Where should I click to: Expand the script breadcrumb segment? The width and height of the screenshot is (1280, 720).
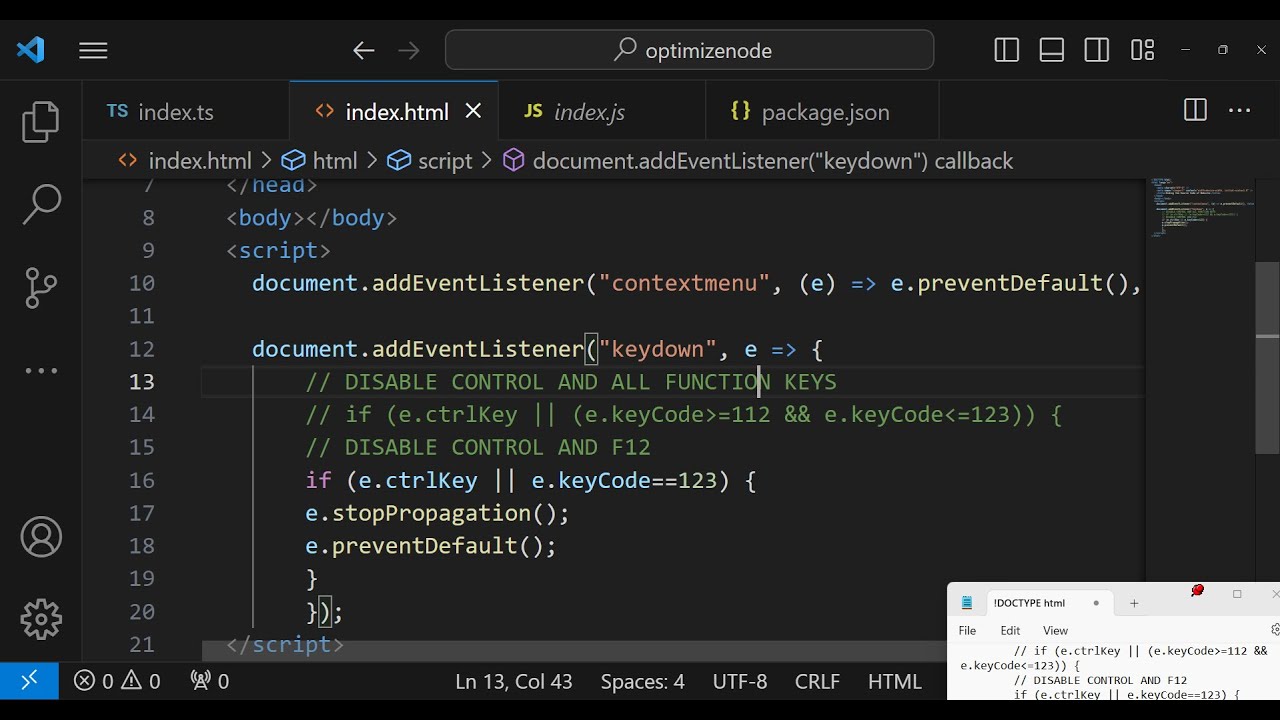pyautogui.click(x=444, y=161)
